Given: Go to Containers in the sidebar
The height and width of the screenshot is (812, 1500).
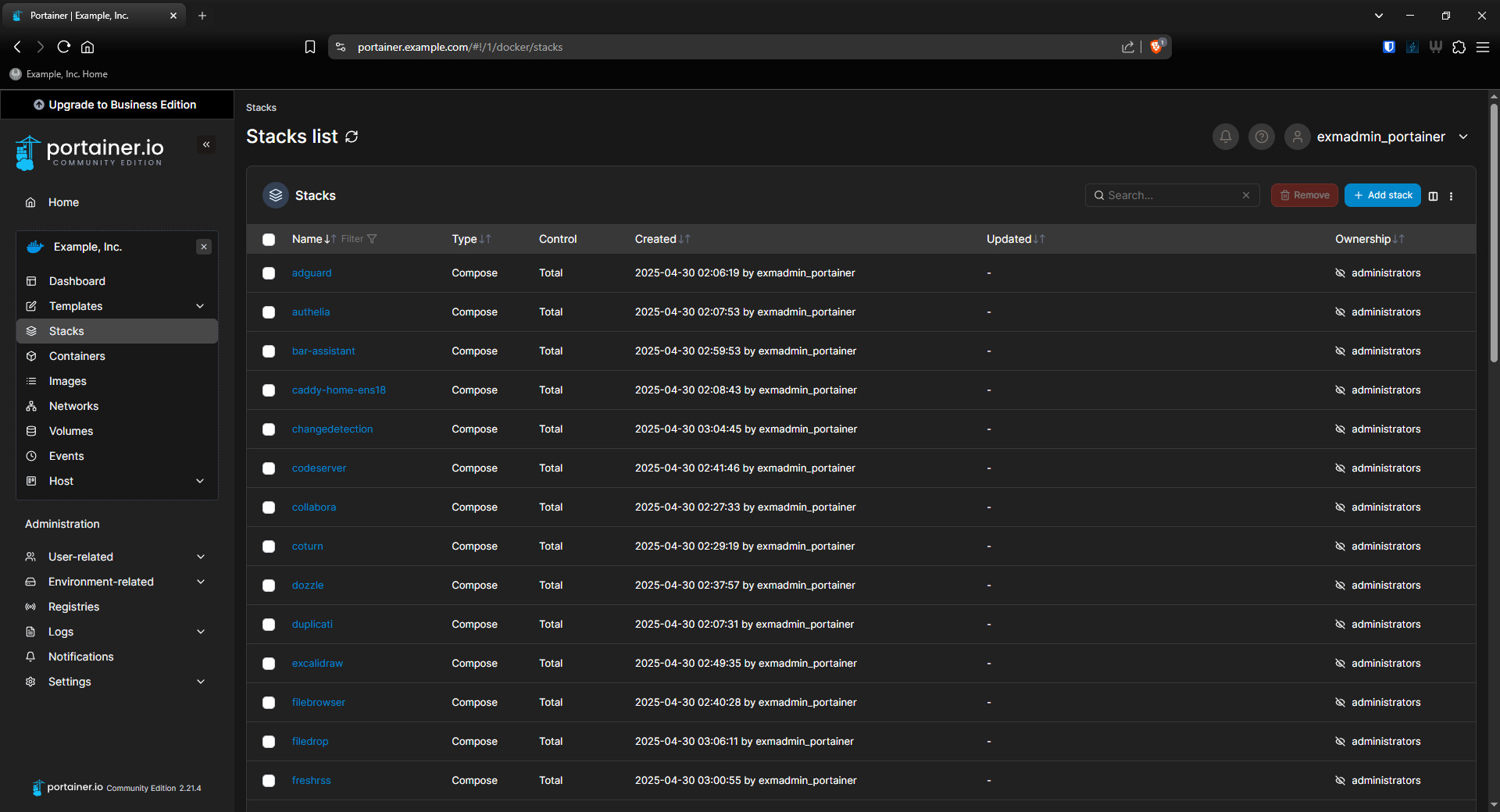Looking at the screenshot, I should coord(77,356).
